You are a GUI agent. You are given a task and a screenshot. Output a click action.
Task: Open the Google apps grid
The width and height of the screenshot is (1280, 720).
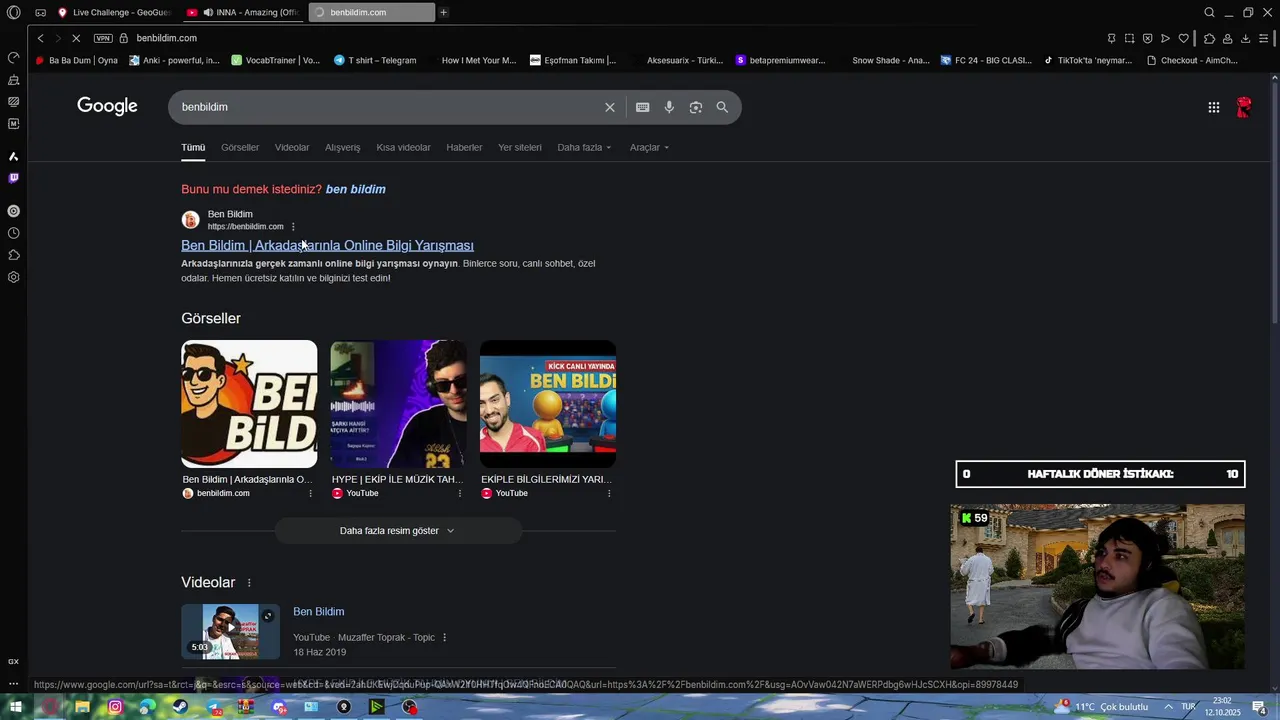click(1214, 107)
